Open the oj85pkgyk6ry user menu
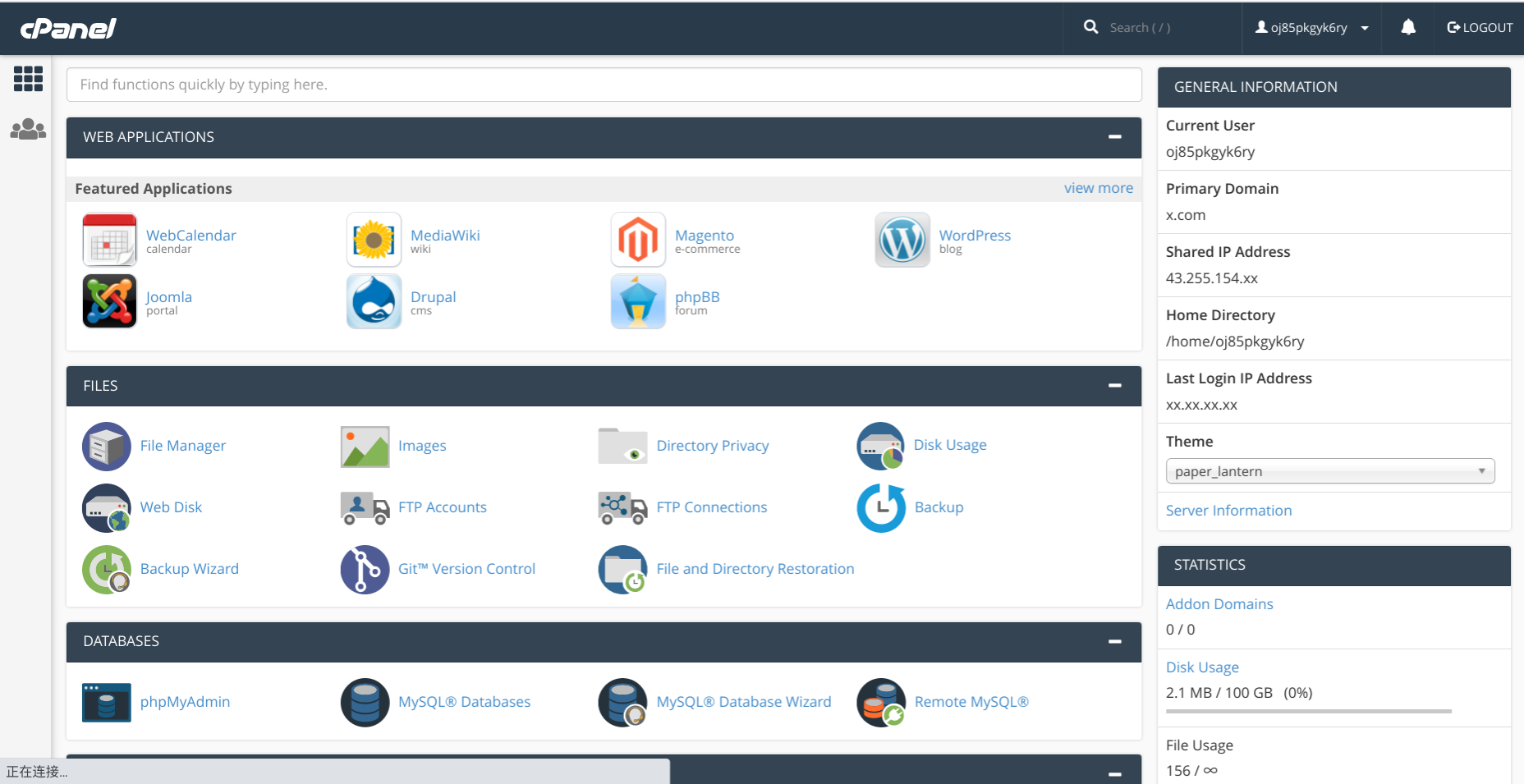The height and width of the screenshot is (784, 1524). coord(1311,28)
